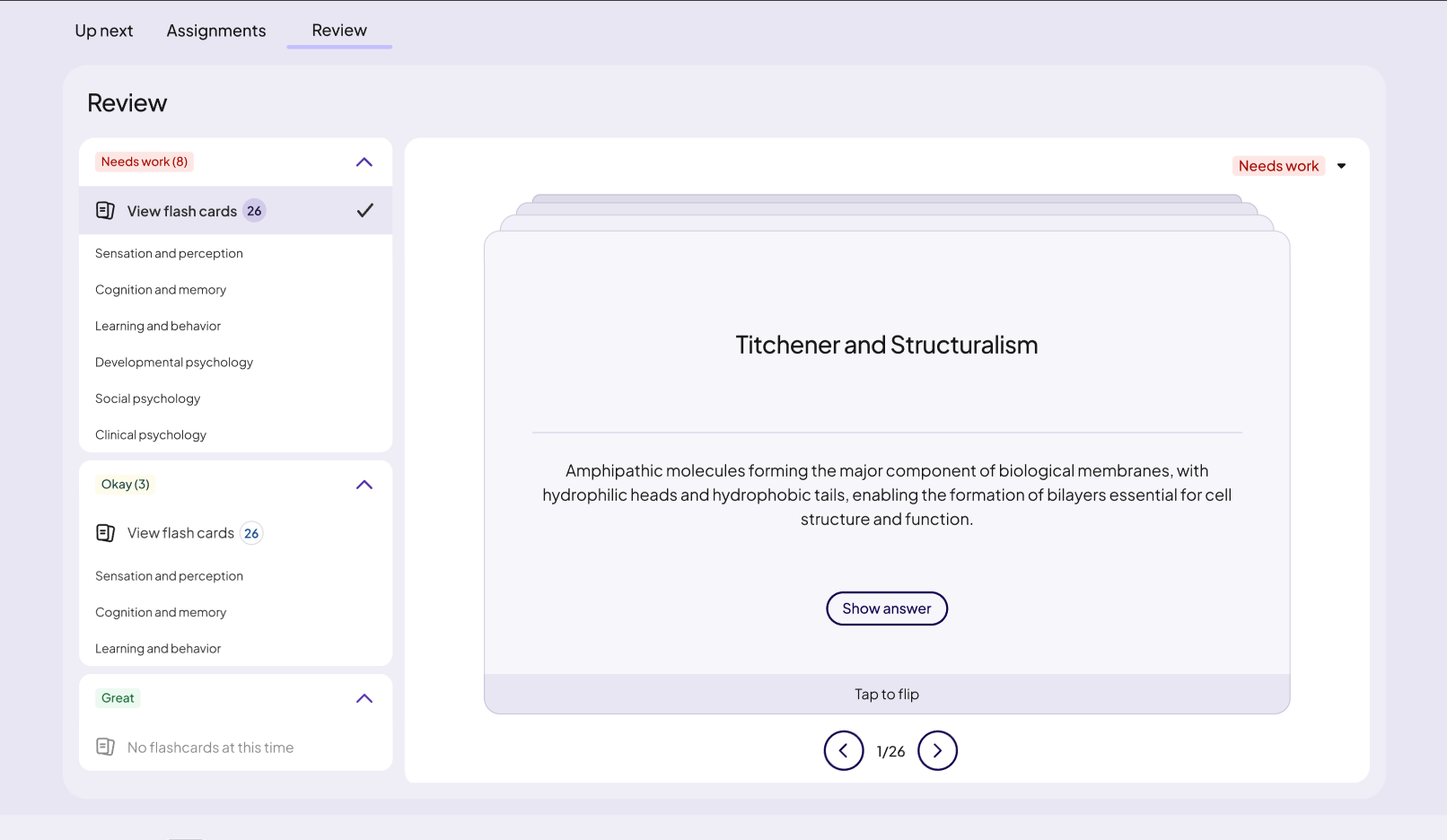Viewport: 1447px width, 840px height.
Task: Click the Okay (3) label
Action: pos(126,485)
